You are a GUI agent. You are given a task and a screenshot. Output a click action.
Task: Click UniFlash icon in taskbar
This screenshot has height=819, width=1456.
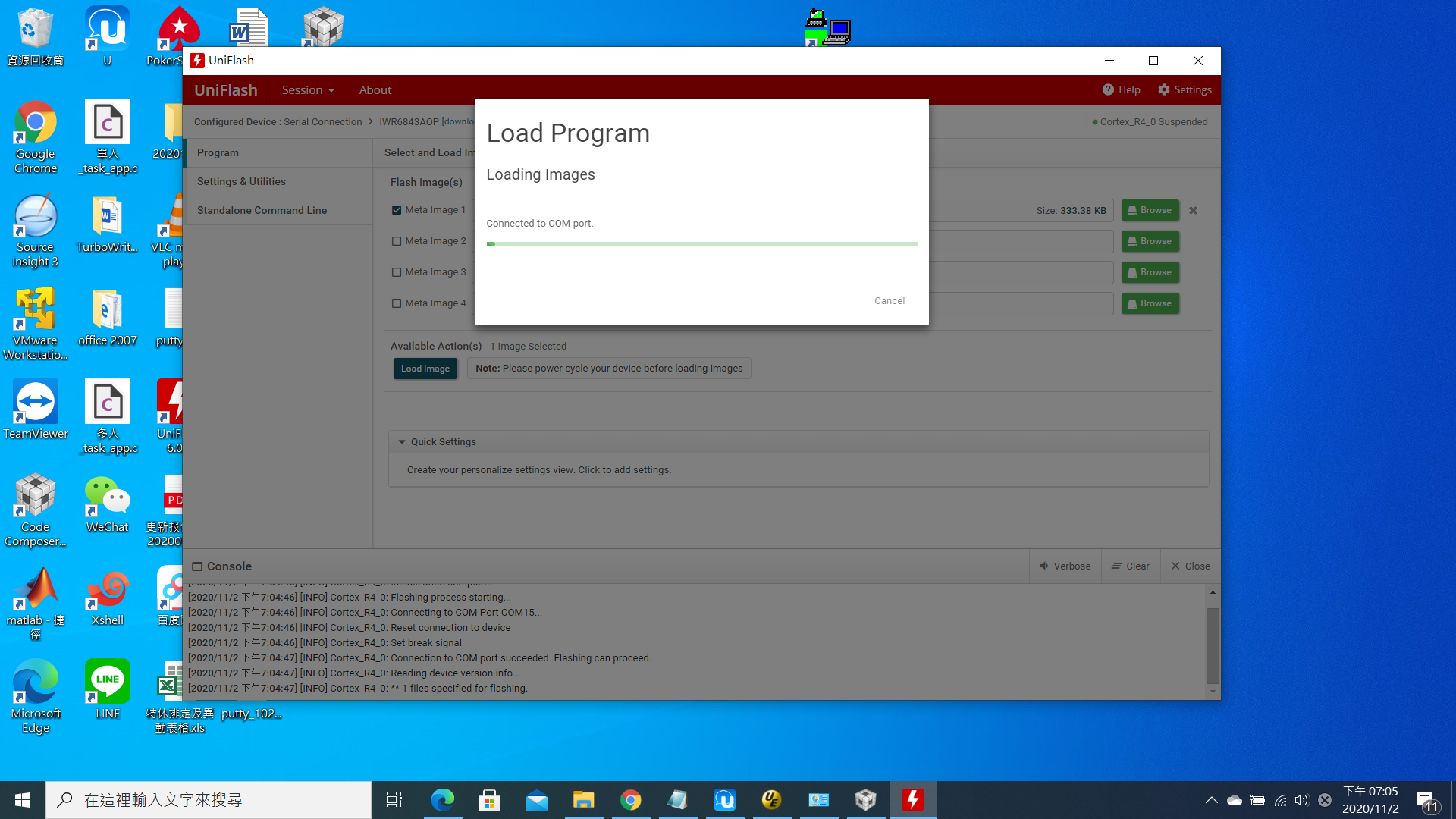point(912,799)
